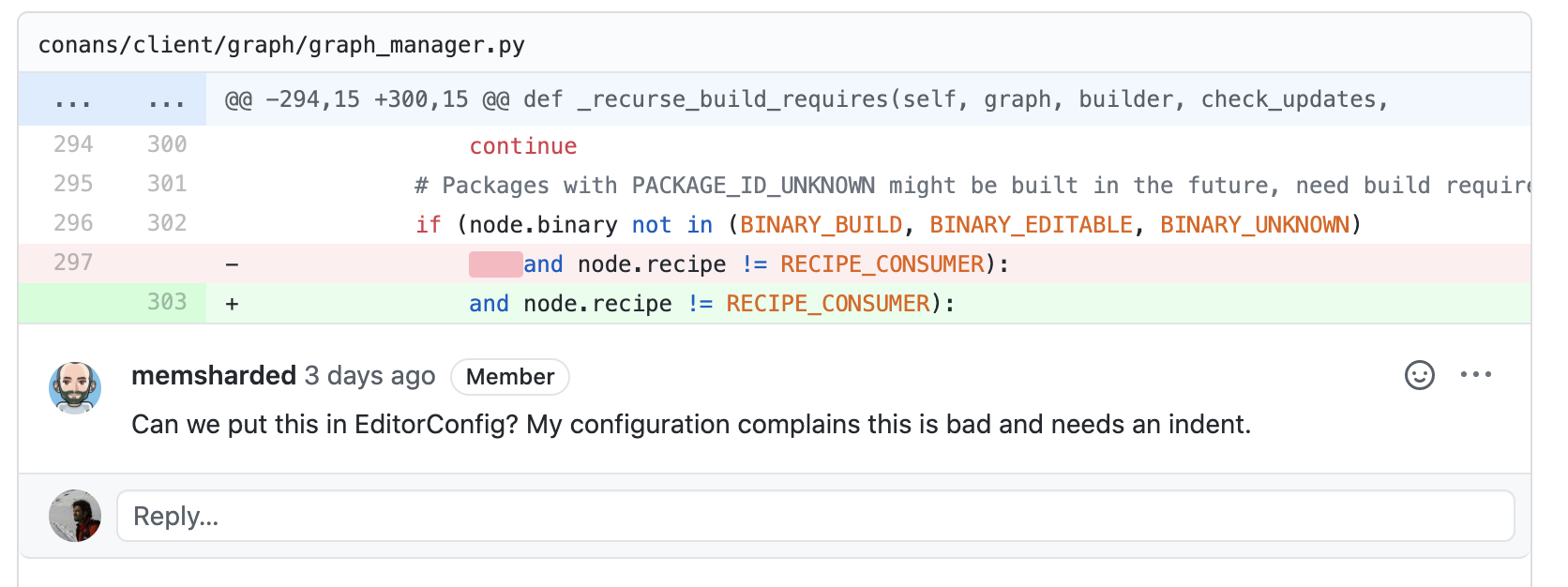Expand hidden diff lines below the hunk
Image resolution: width=1568 pixels, height=587 pixels.
(167, 98)
